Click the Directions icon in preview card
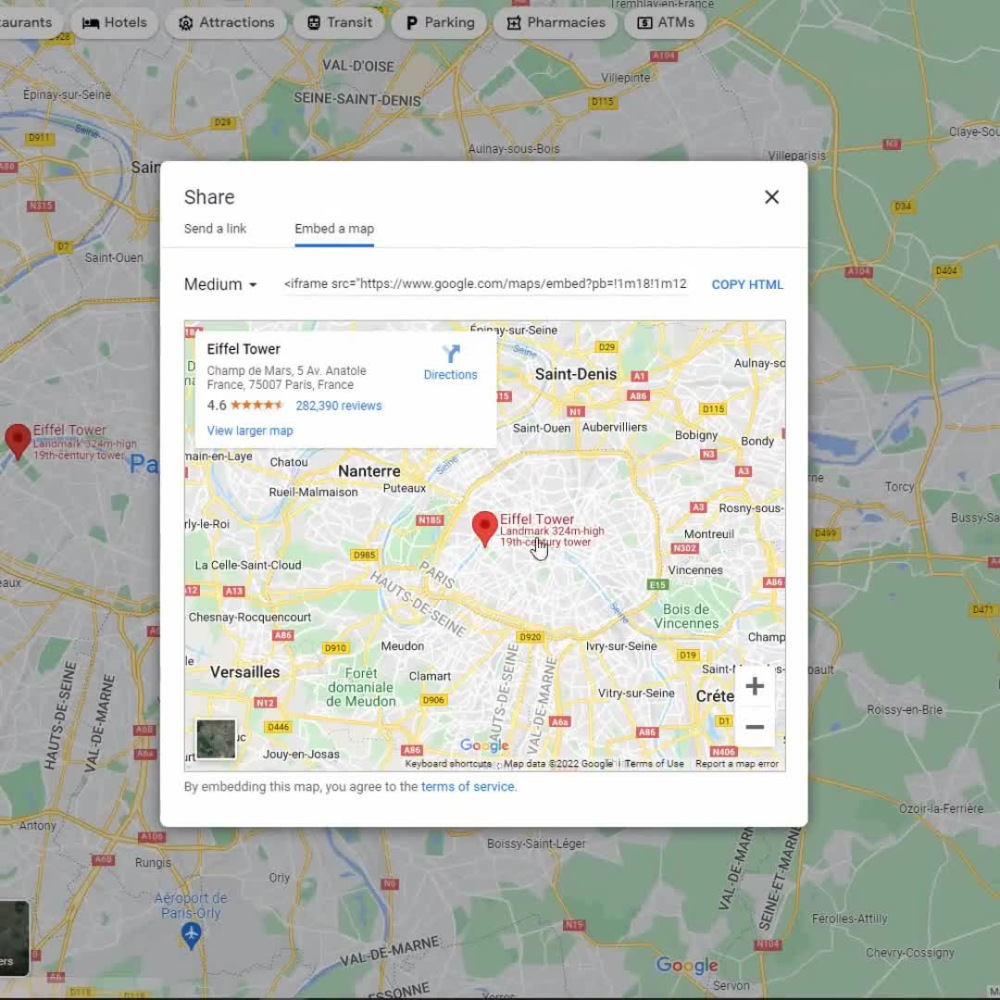 pos(450,354)
